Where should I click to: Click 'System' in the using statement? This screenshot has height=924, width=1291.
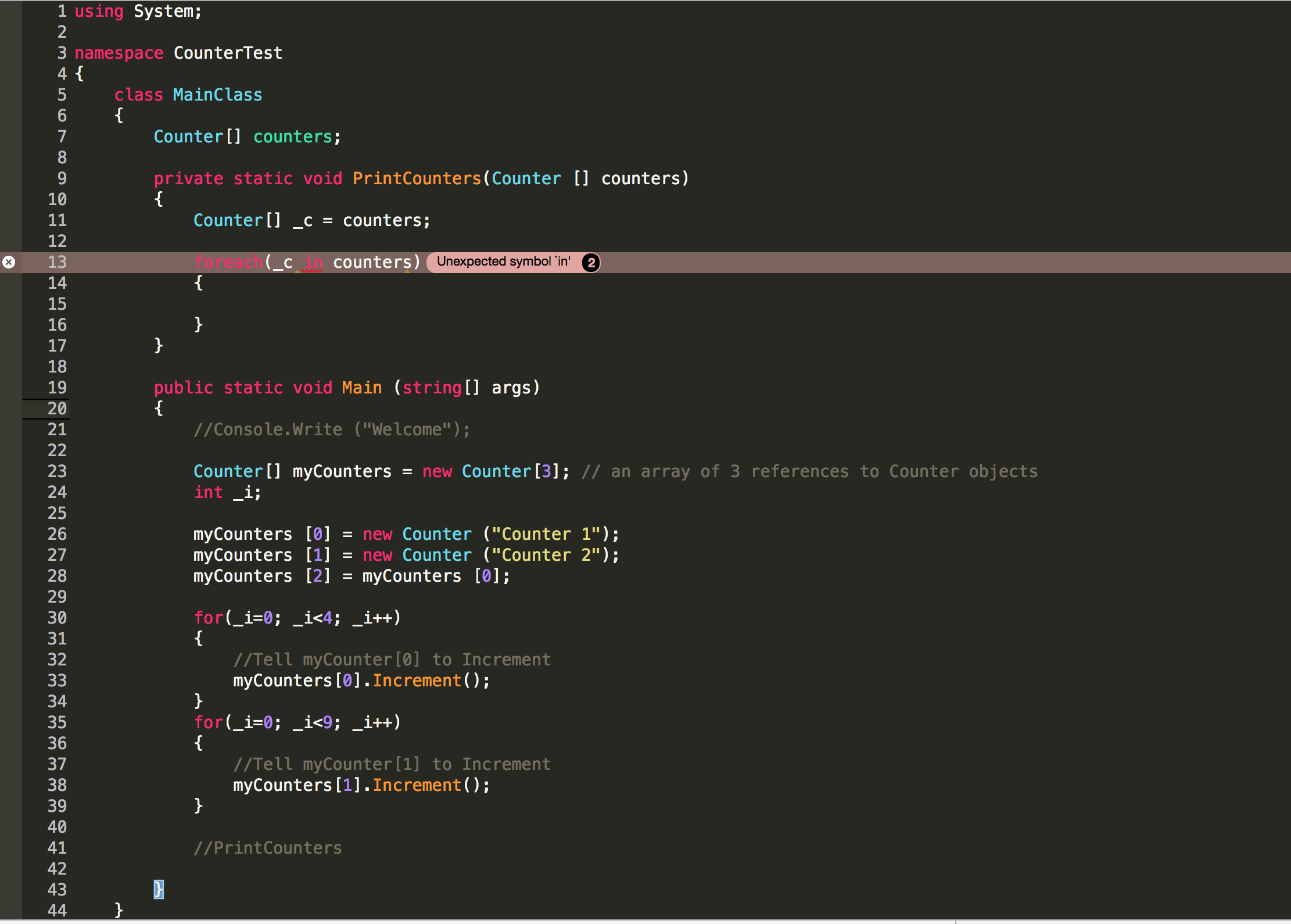[x=163, y=12]
